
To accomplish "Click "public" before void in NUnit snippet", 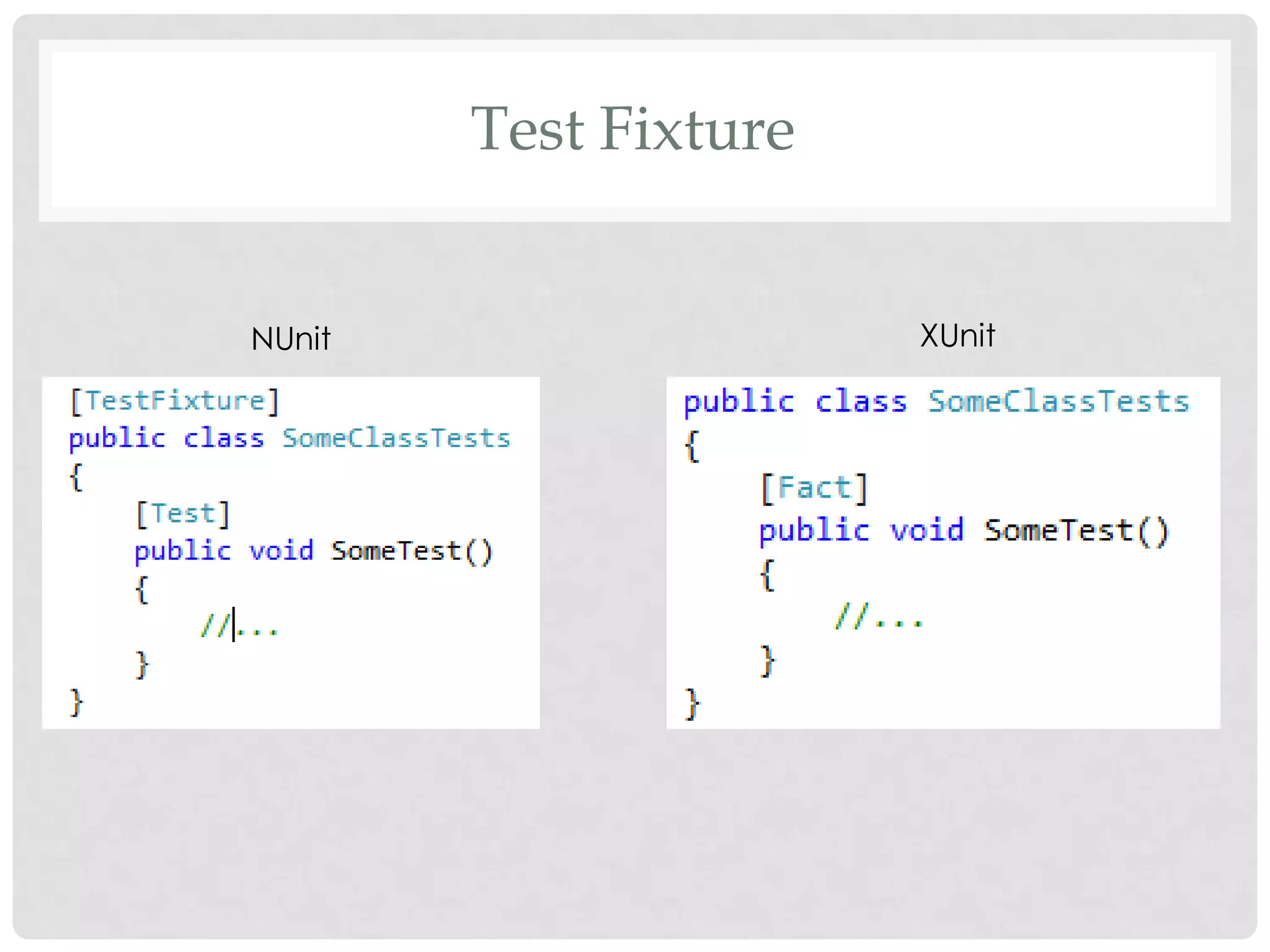I will coord(182,551).
